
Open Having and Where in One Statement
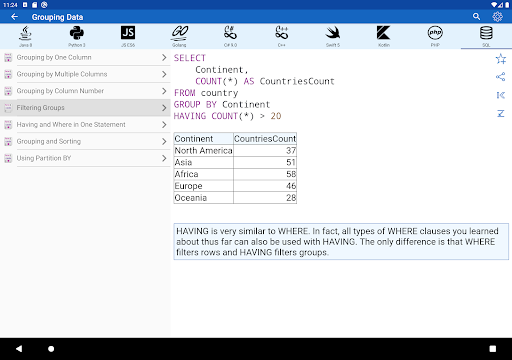click(85, 124)
